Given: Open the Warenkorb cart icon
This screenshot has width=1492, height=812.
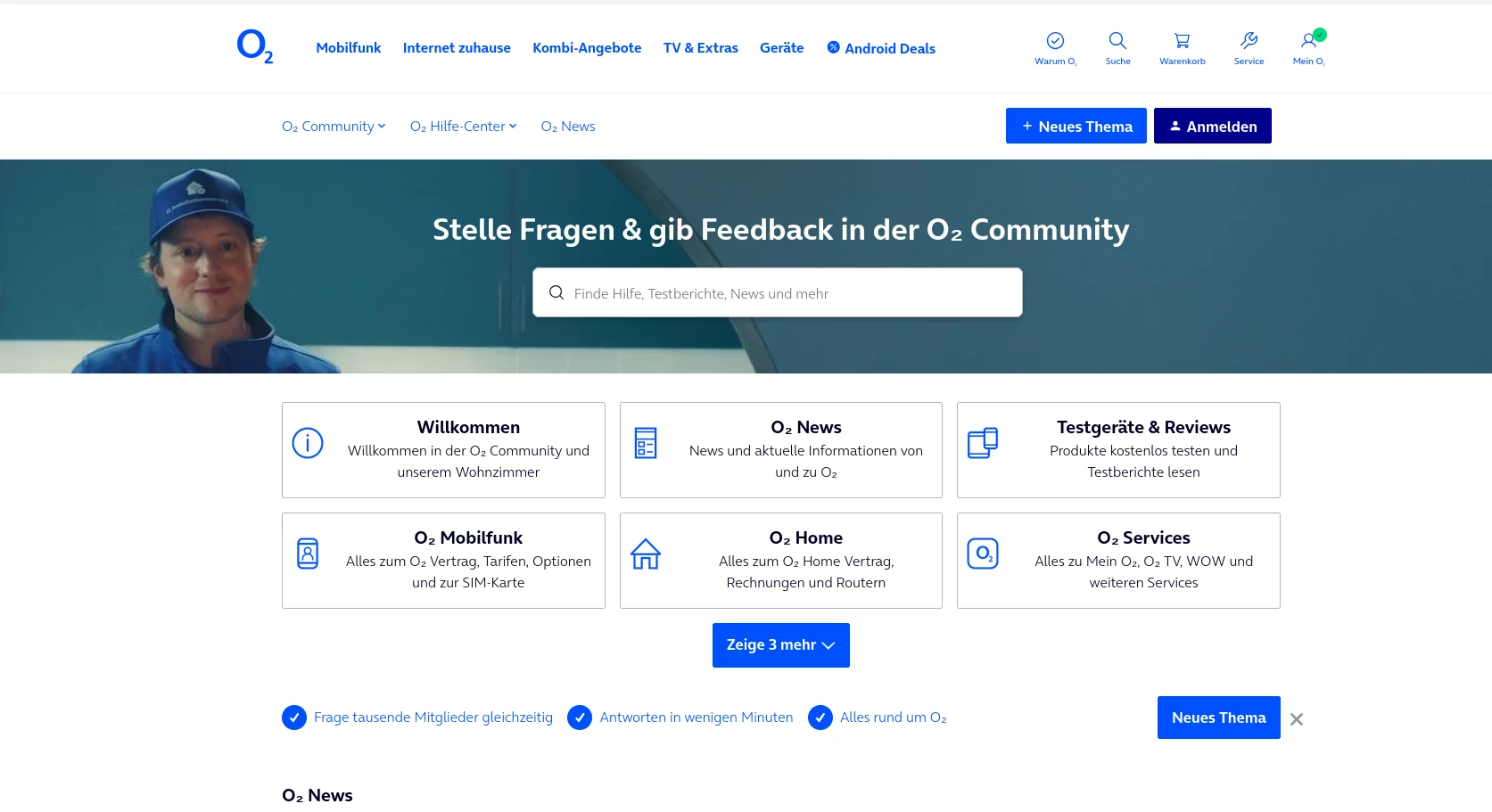Looking at the screenshot, I should pos(1182,40).
